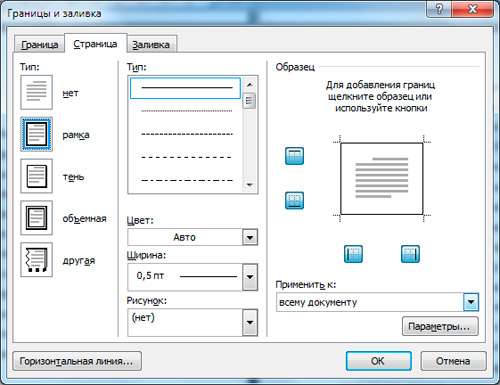Click the "всему документу" value

[x=318, y=302]
